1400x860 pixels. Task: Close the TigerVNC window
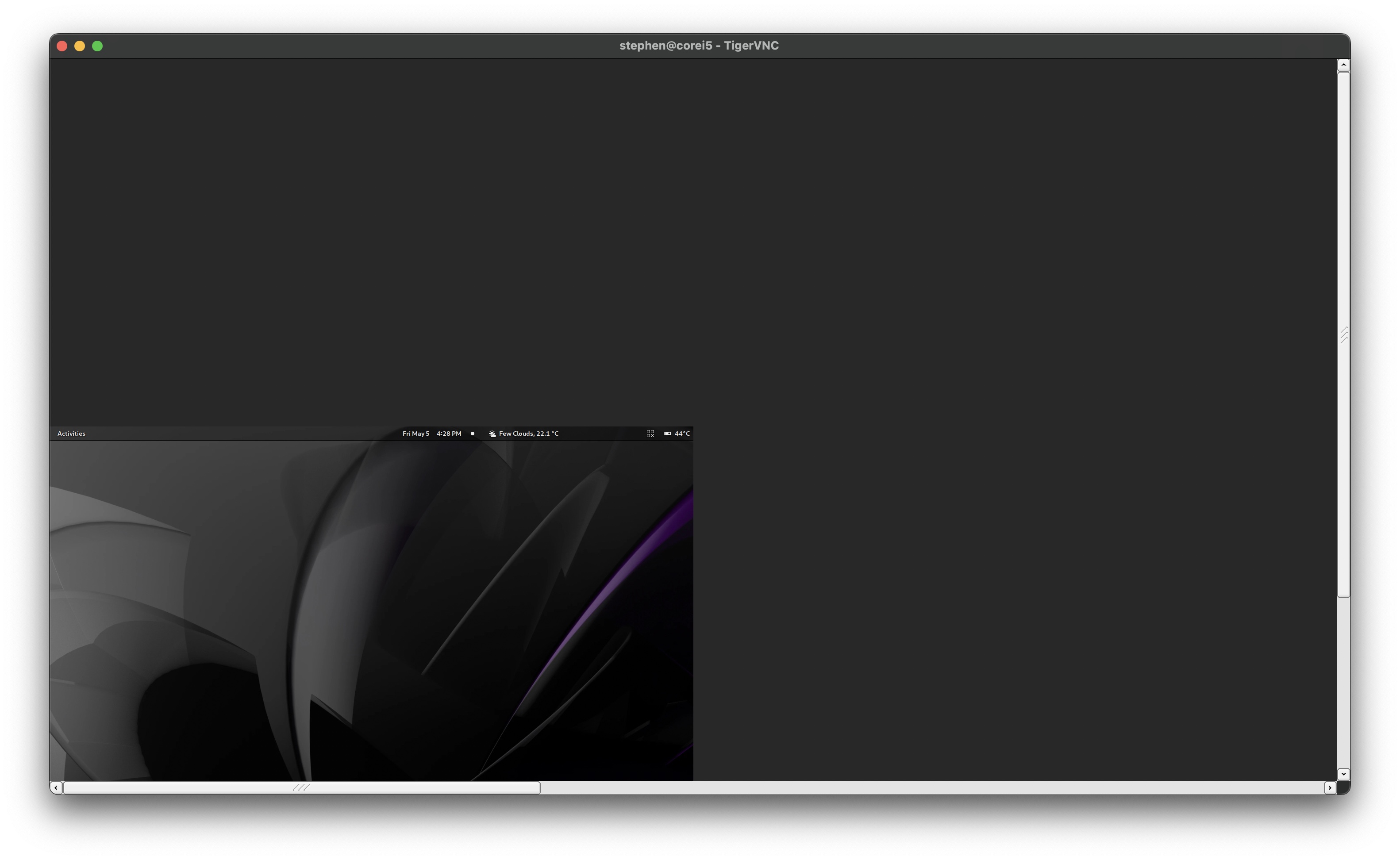62,46
